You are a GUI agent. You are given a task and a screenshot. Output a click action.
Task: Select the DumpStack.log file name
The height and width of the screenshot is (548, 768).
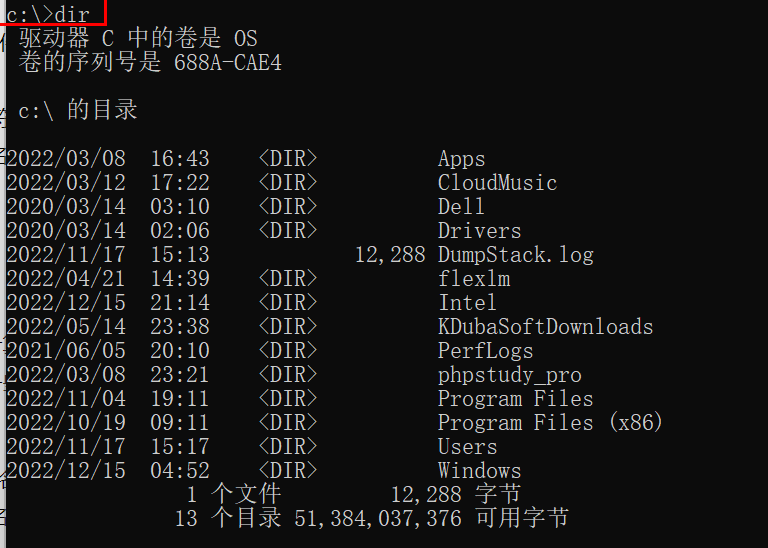515,255
